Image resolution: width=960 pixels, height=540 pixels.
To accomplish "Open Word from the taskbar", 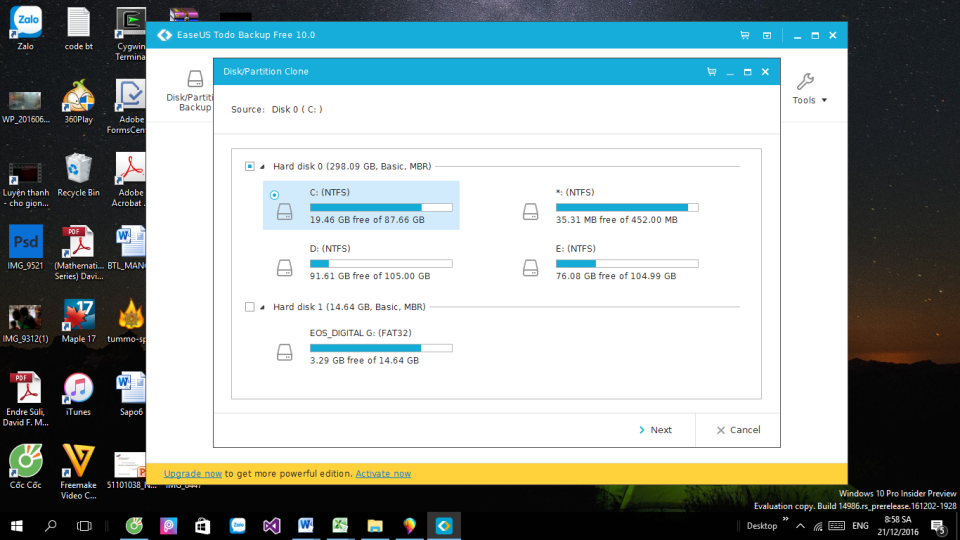I will (x=306, y=526).
